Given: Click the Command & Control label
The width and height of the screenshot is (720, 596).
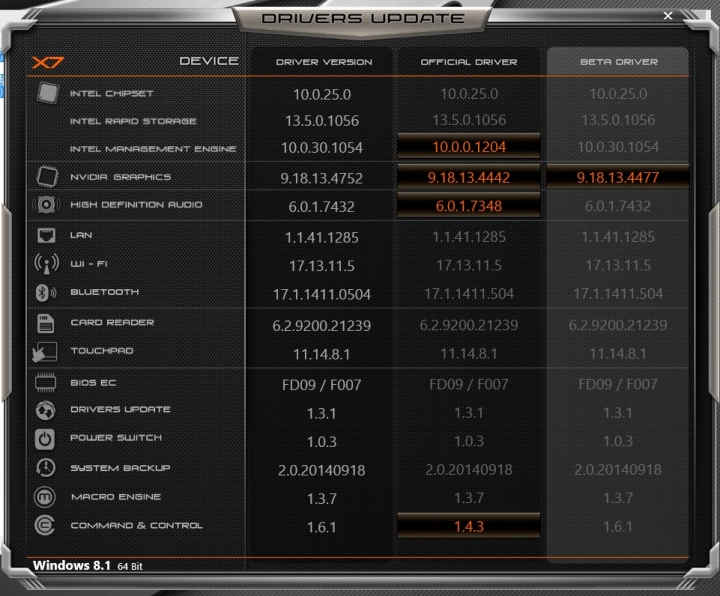Looking at the screenshot, I should click(136, 525).
